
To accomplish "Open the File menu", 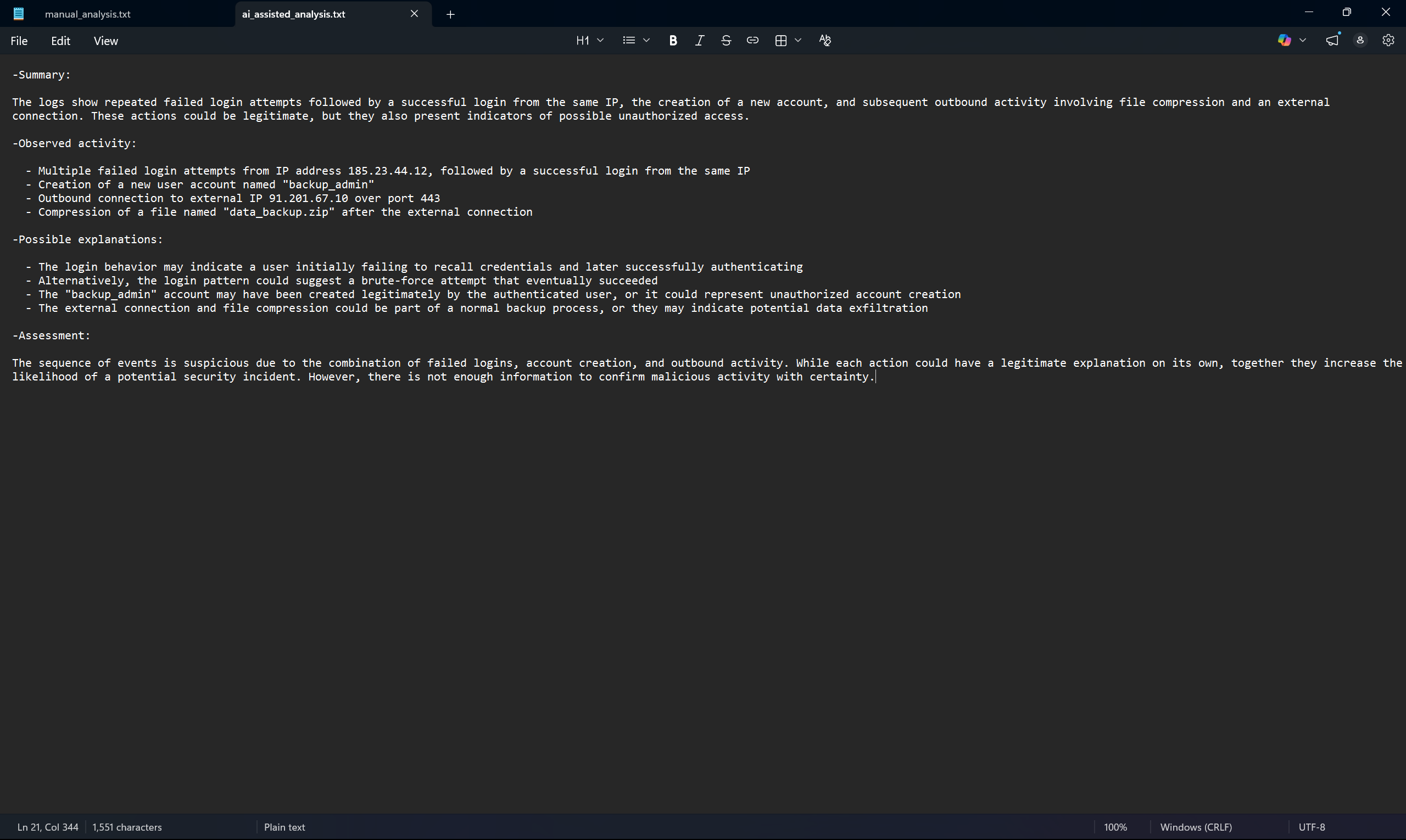I will (19, 41).
